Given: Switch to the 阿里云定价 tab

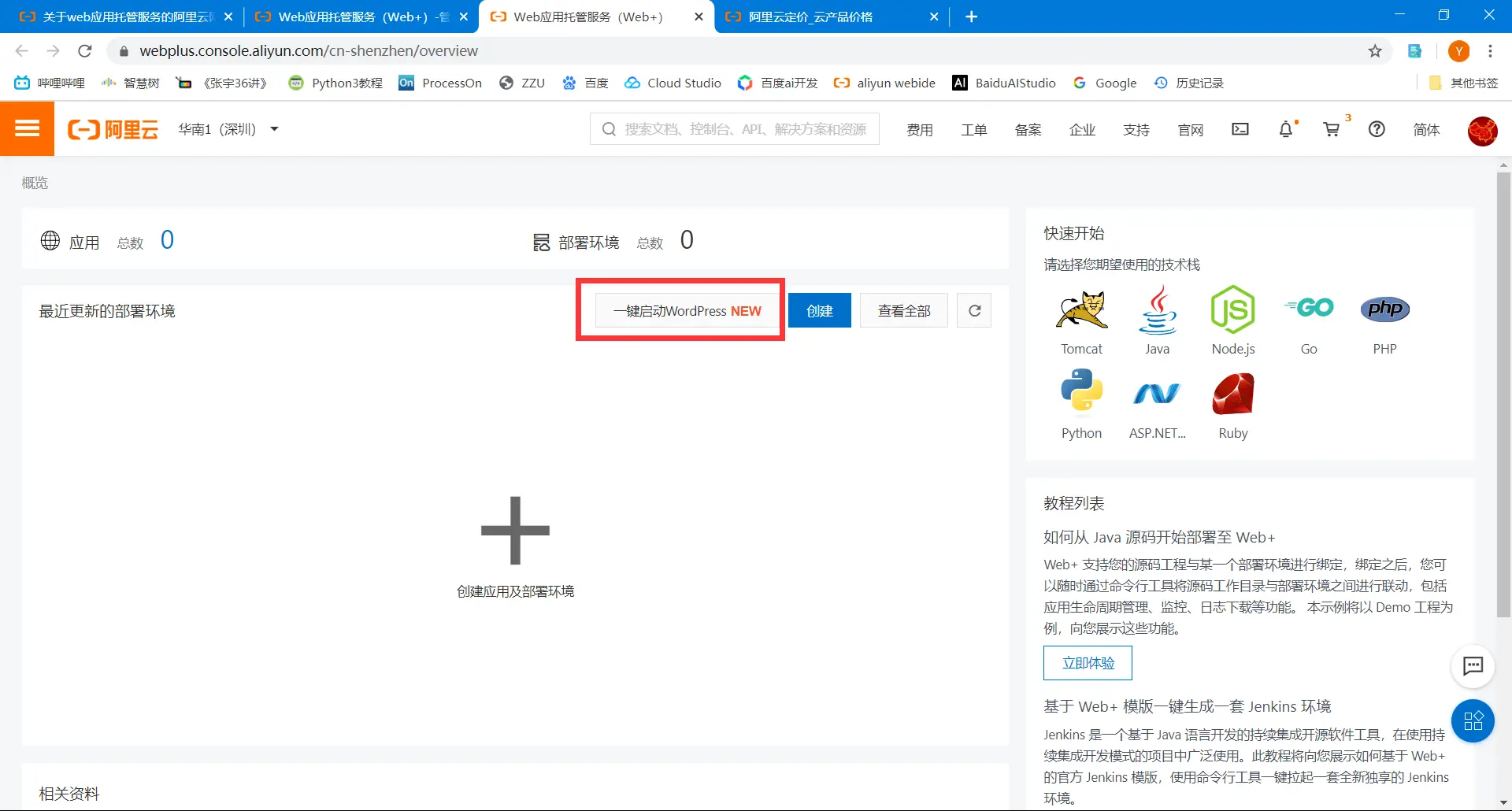Looking at the screenshot, I should tap(831, 17).
